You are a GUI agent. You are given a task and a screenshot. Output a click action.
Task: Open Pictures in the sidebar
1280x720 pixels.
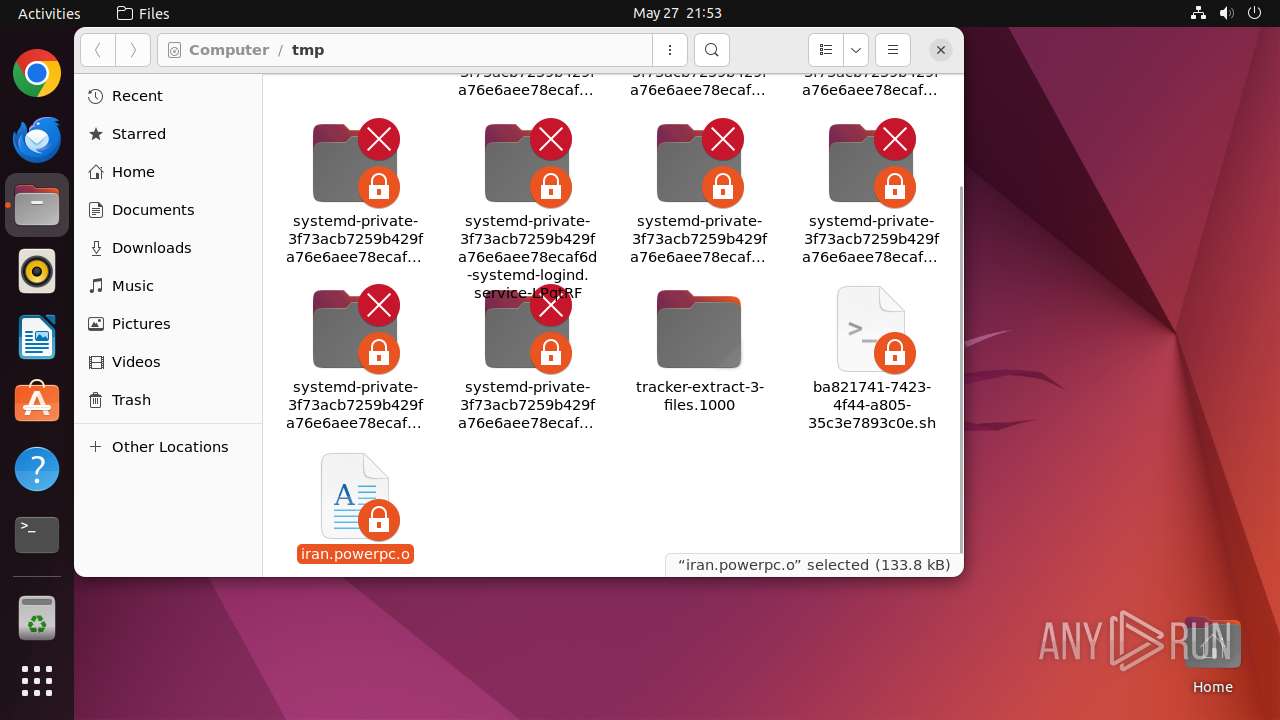point(168,324)
